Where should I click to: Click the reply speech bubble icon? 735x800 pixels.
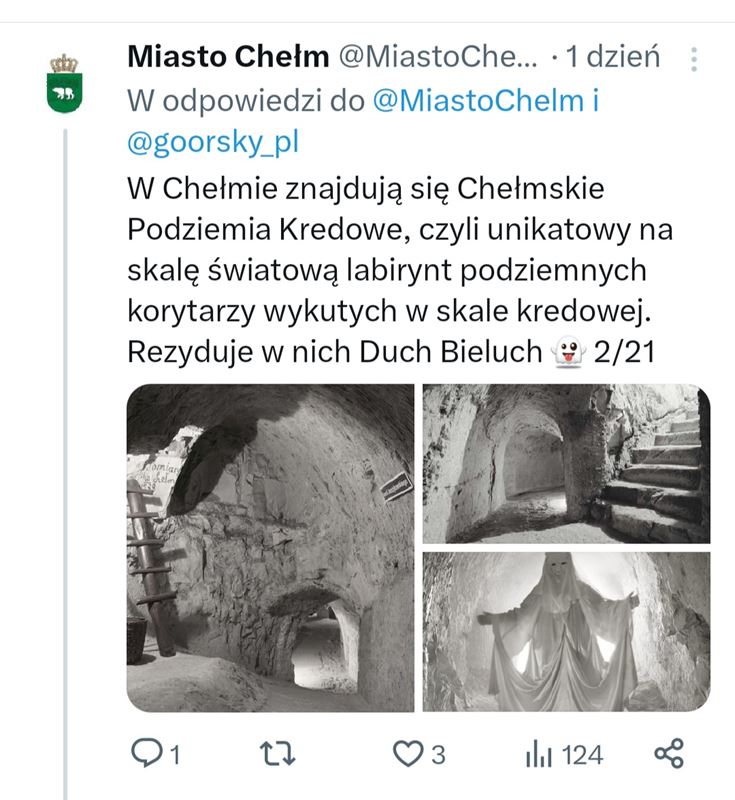[146, 754]
